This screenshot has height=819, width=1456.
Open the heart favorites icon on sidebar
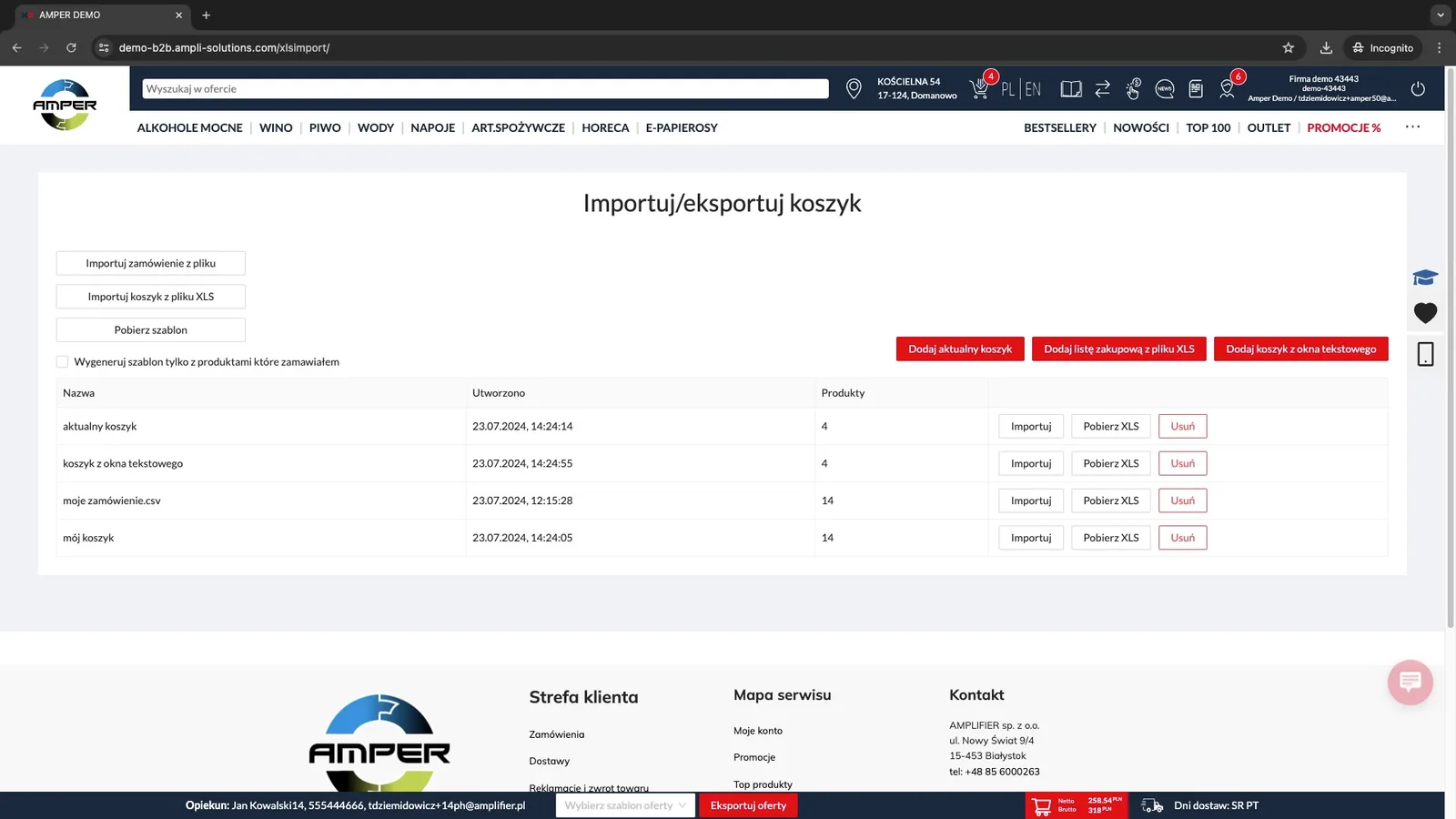[x=1425, y=313]
